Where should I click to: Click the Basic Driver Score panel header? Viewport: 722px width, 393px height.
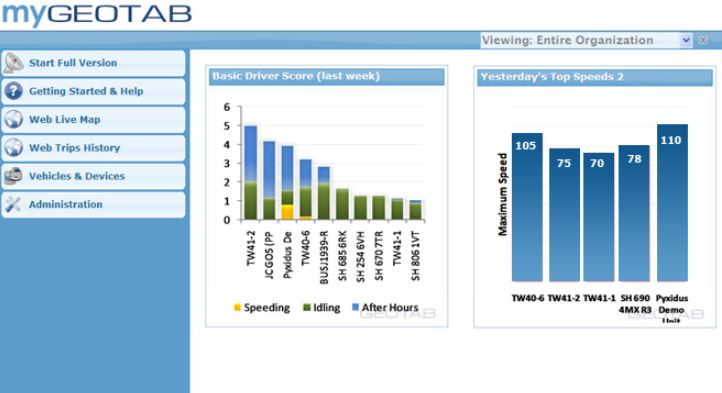326,76
